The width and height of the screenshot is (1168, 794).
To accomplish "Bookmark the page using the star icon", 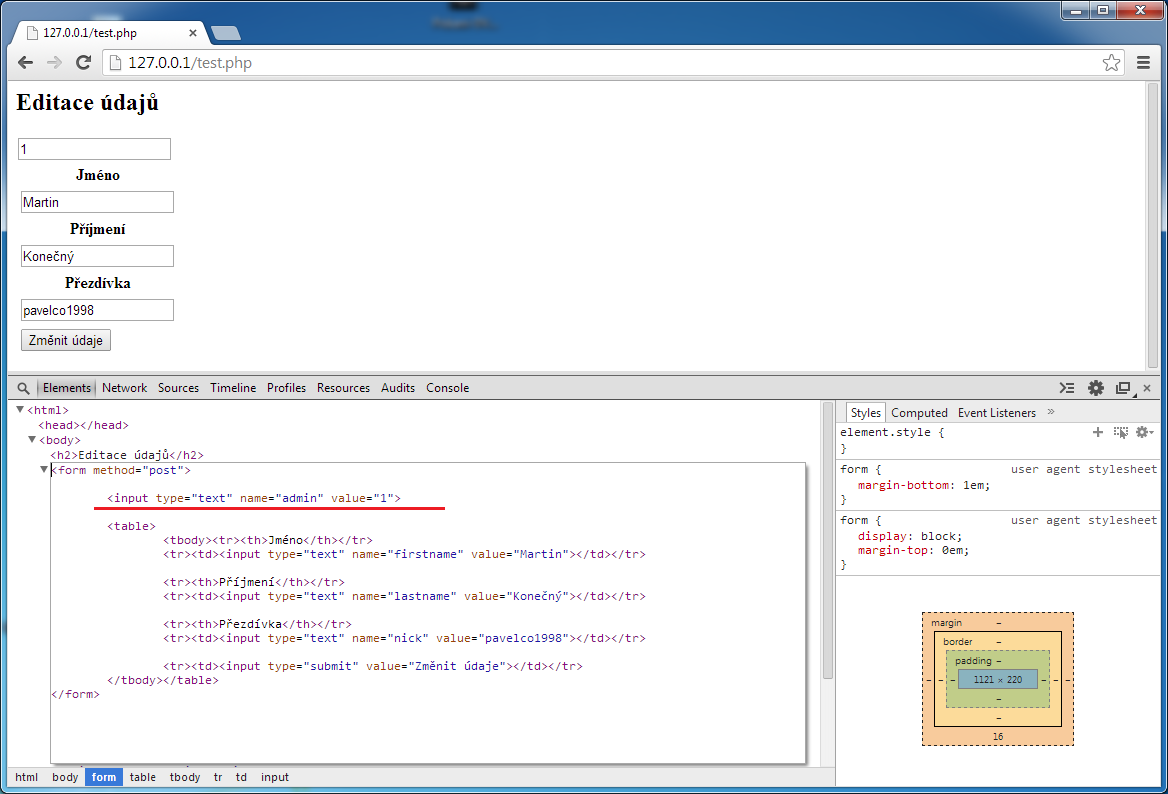I will point(1111,62).
